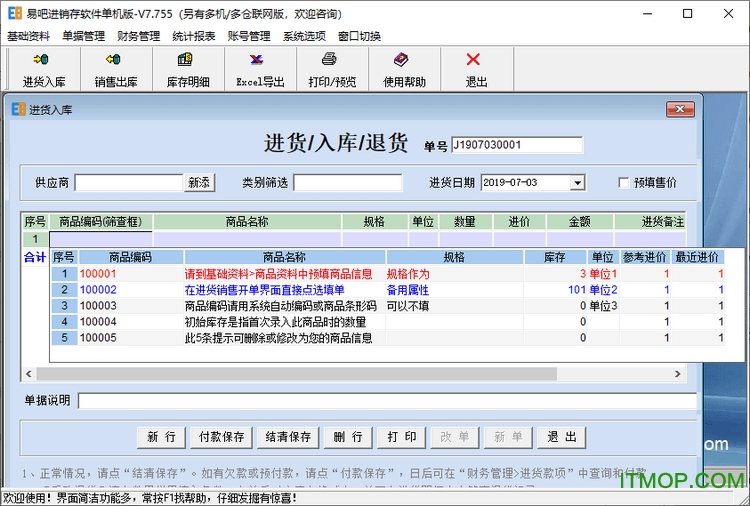Click the 新 行 button

tap(161, 437)
